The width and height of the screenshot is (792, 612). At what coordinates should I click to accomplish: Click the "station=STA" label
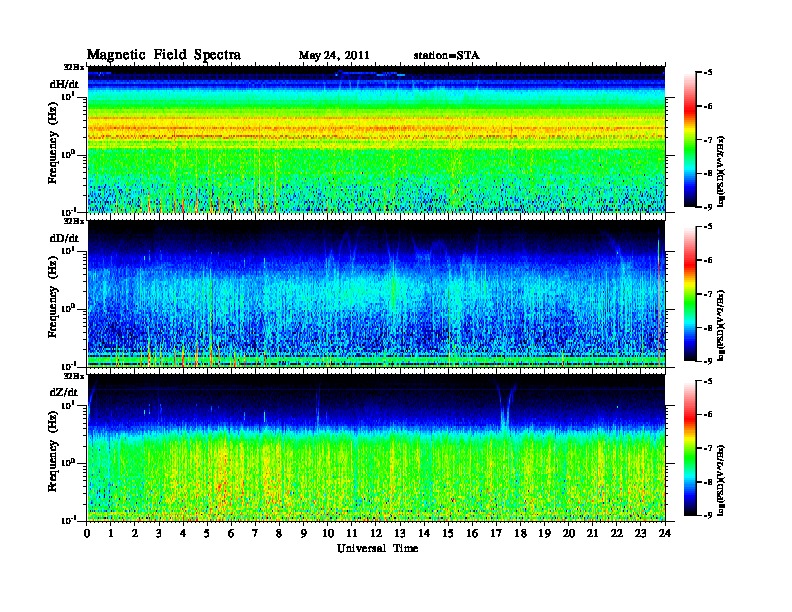[447, 56]
